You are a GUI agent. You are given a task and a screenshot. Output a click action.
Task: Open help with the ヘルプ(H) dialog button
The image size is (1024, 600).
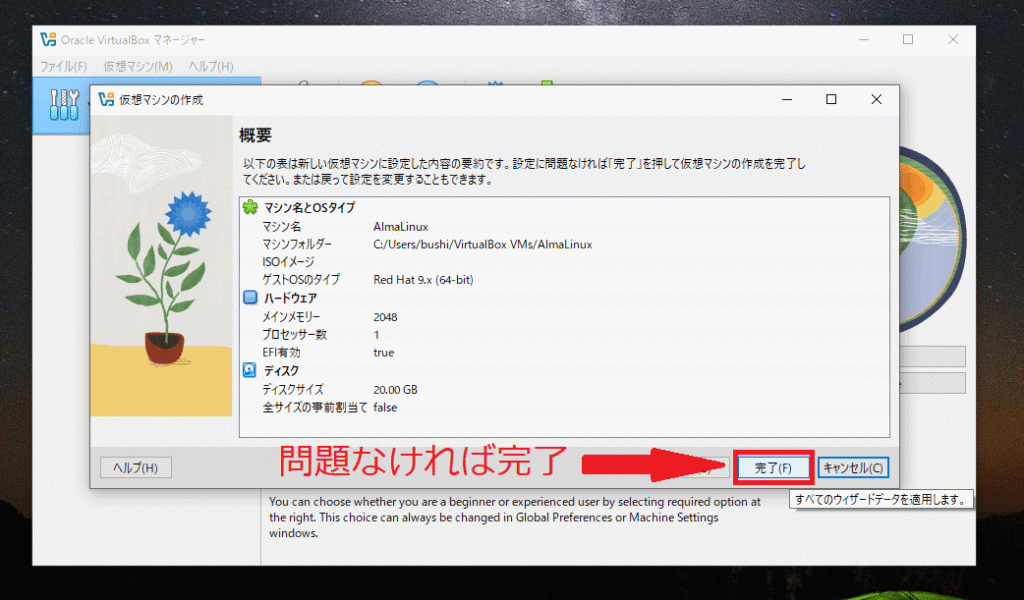pos(136,467)
